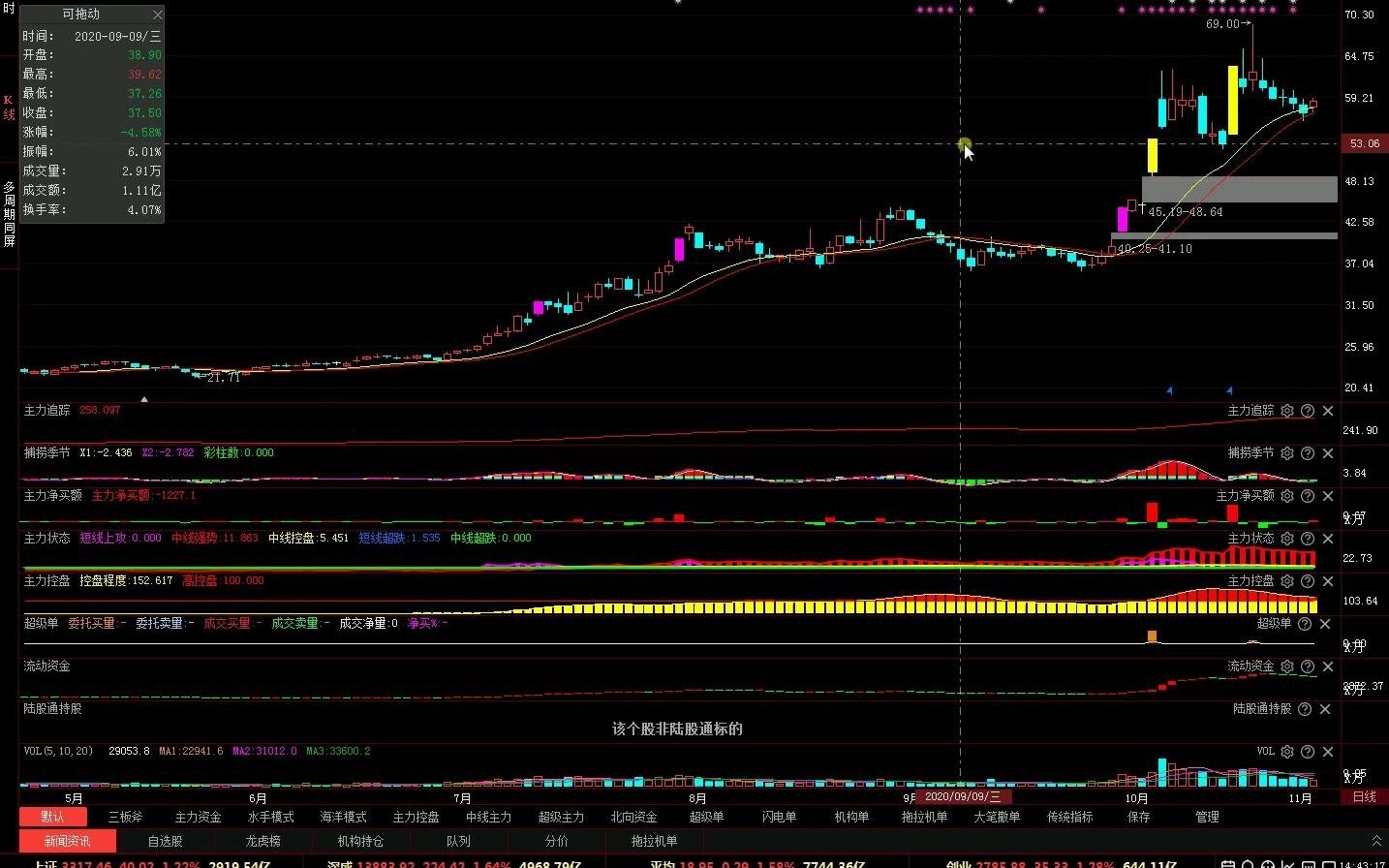Switch to 海洋模式 template tab

(343, 817)
